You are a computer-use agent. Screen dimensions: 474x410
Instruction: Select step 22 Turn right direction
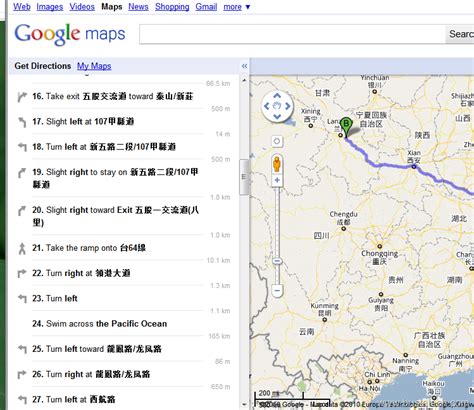click(x=81, y=273)
